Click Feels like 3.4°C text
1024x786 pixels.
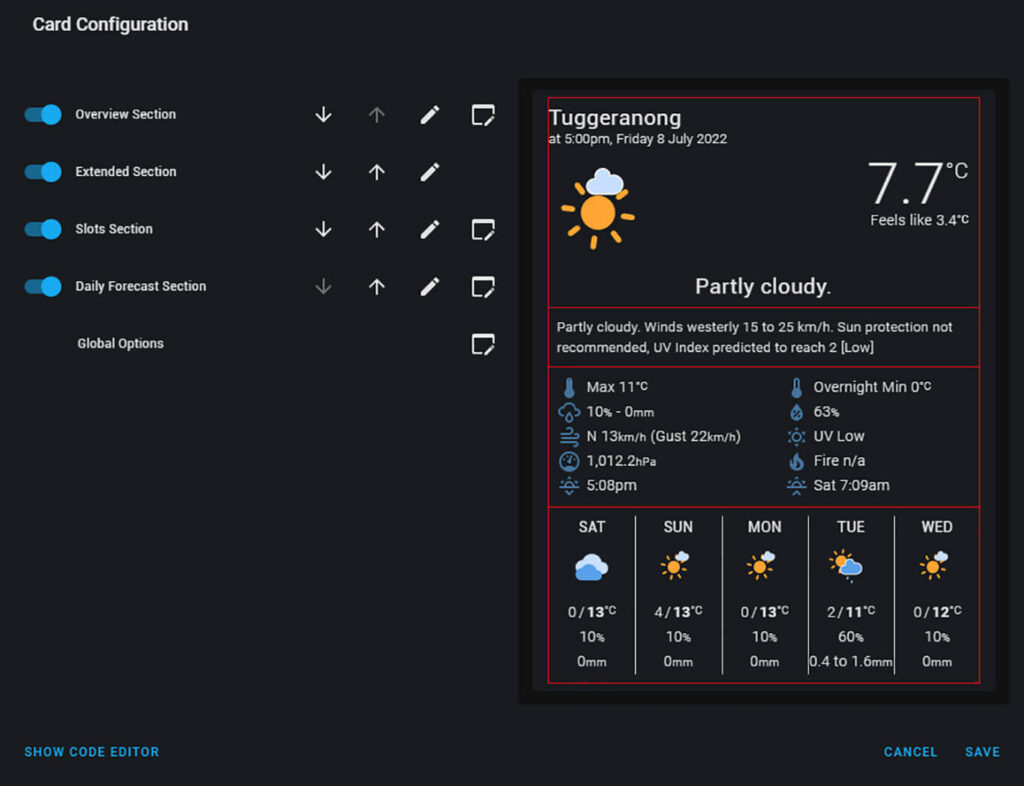click(919, 221)
